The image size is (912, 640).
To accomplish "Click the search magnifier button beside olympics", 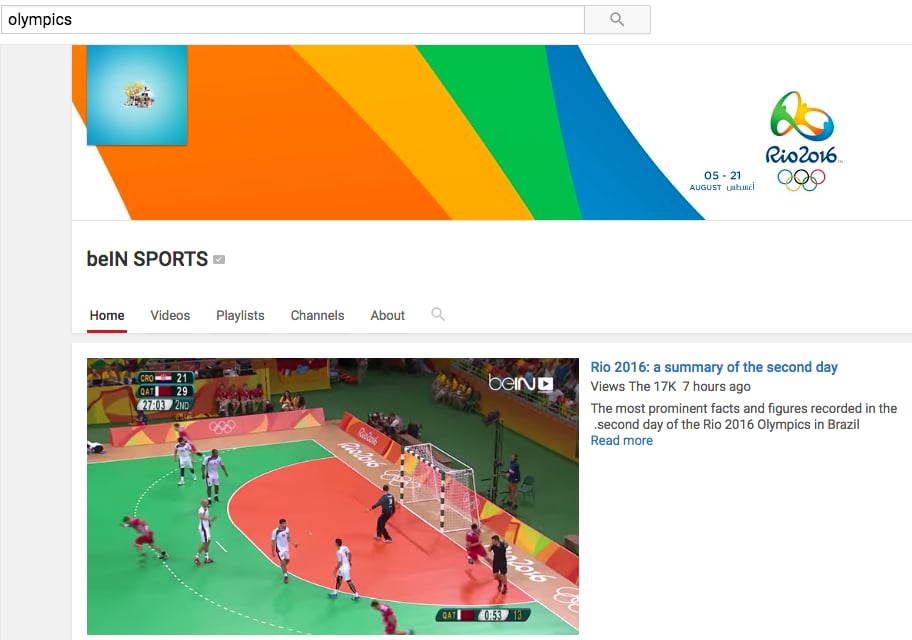I will point(617,20).
